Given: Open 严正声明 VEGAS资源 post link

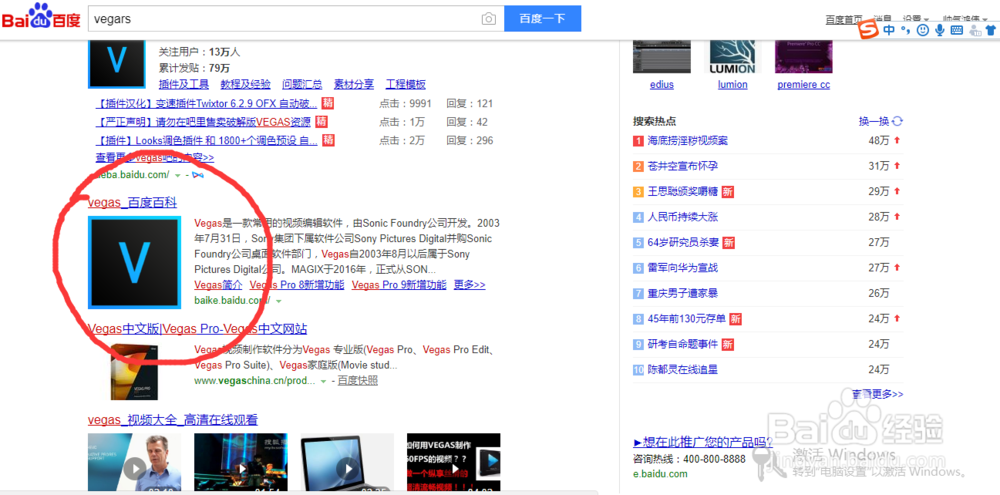Looking at the screenshot, I should click(203, 122).
